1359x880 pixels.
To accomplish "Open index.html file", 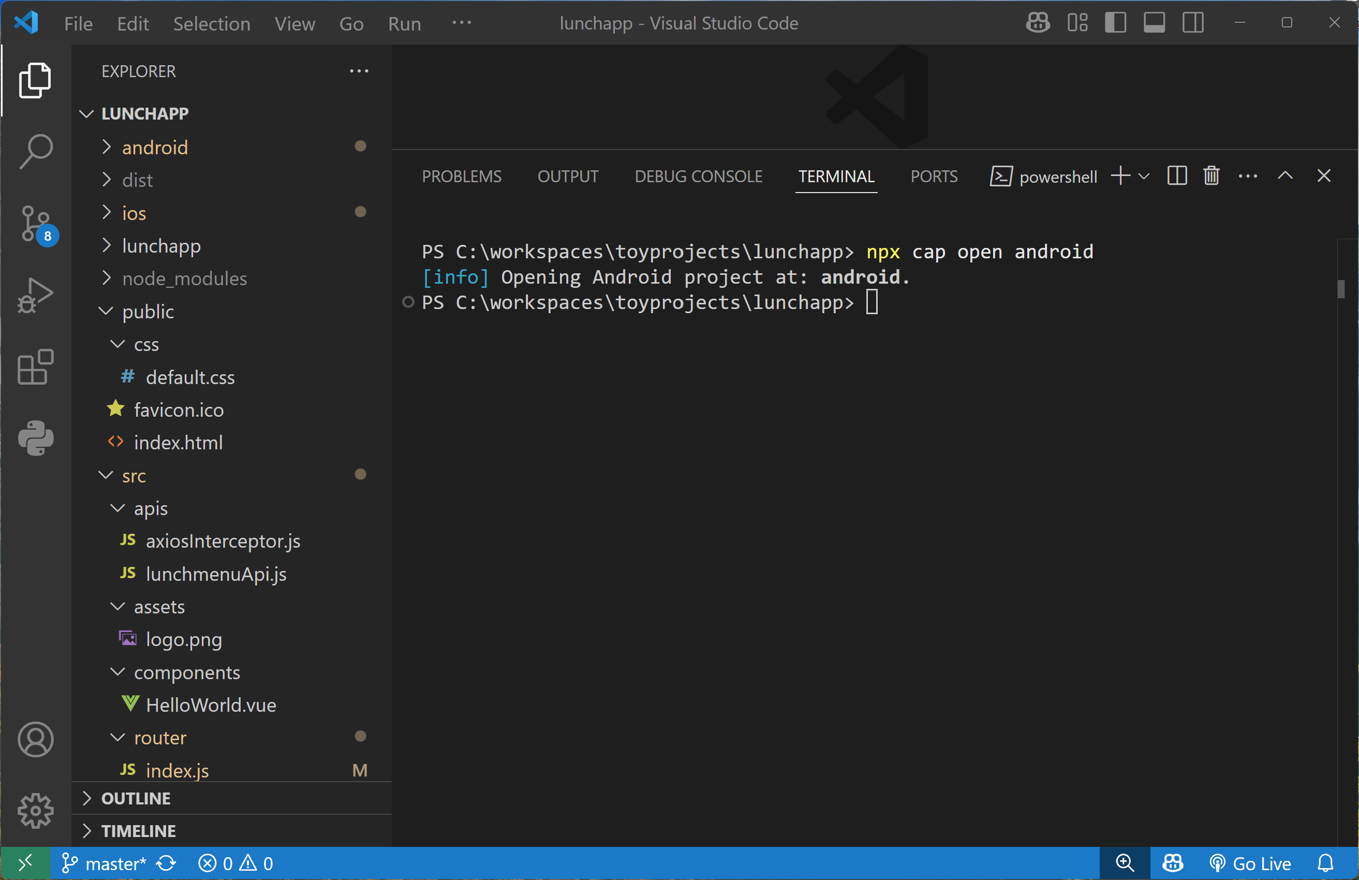I will (232, 442).
